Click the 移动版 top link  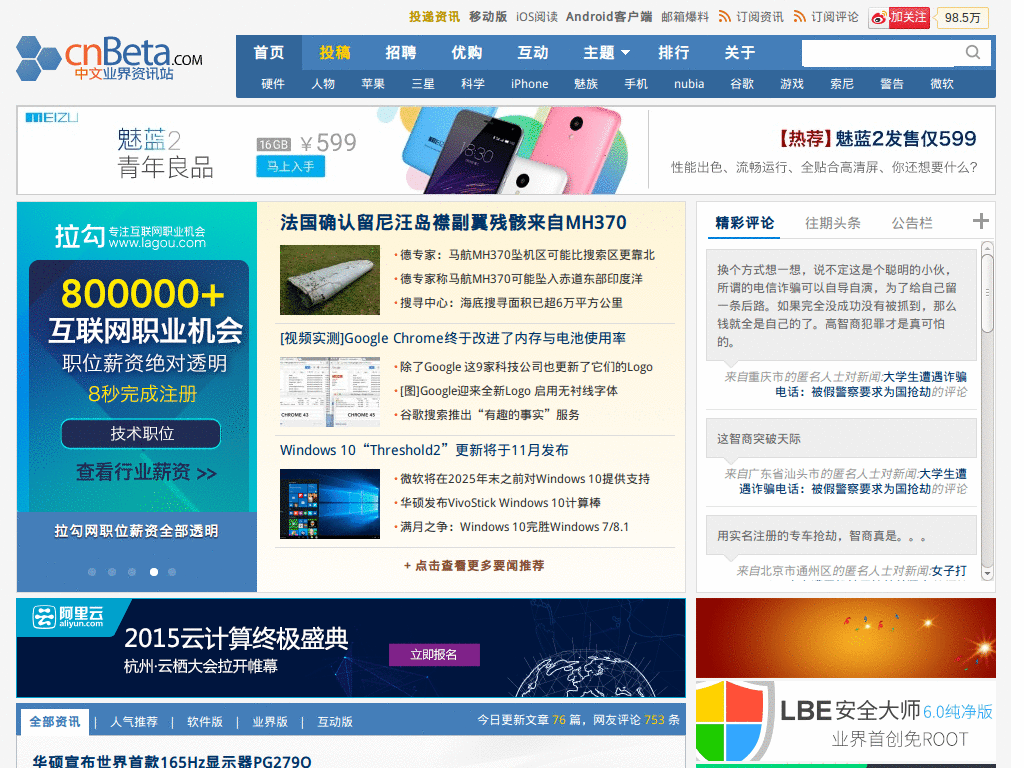click(488, 16)
